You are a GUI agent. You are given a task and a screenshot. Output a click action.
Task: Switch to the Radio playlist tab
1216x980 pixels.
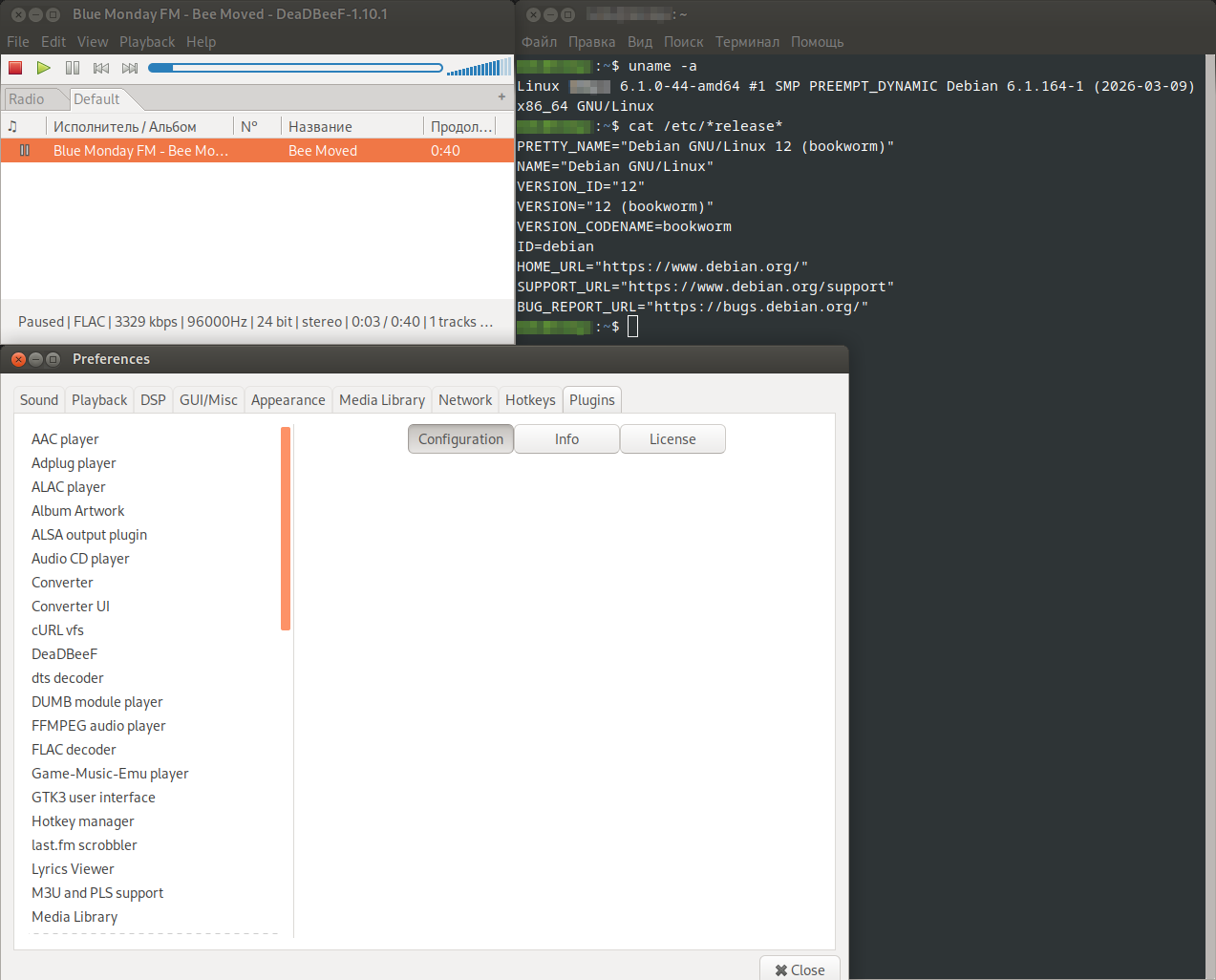pyautogui.click(x=27, y=99)
